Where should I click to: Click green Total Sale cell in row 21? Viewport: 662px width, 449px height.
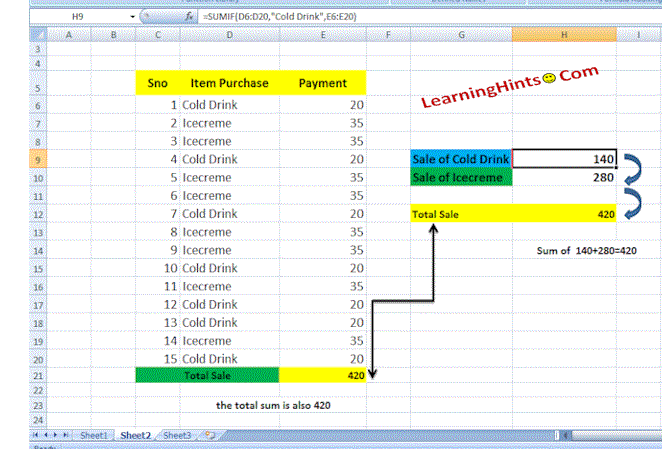click(x=207, y=375)
